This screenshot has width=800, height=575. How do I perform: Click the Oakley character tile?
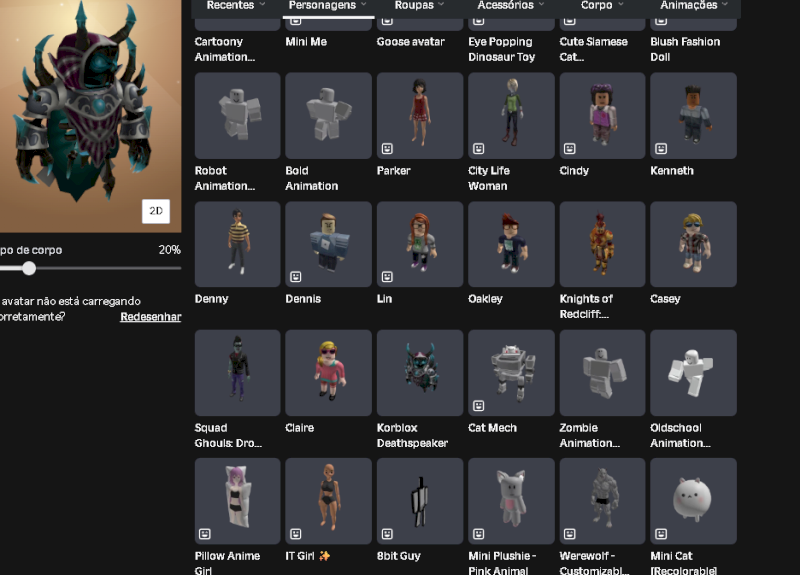[511, 244]
